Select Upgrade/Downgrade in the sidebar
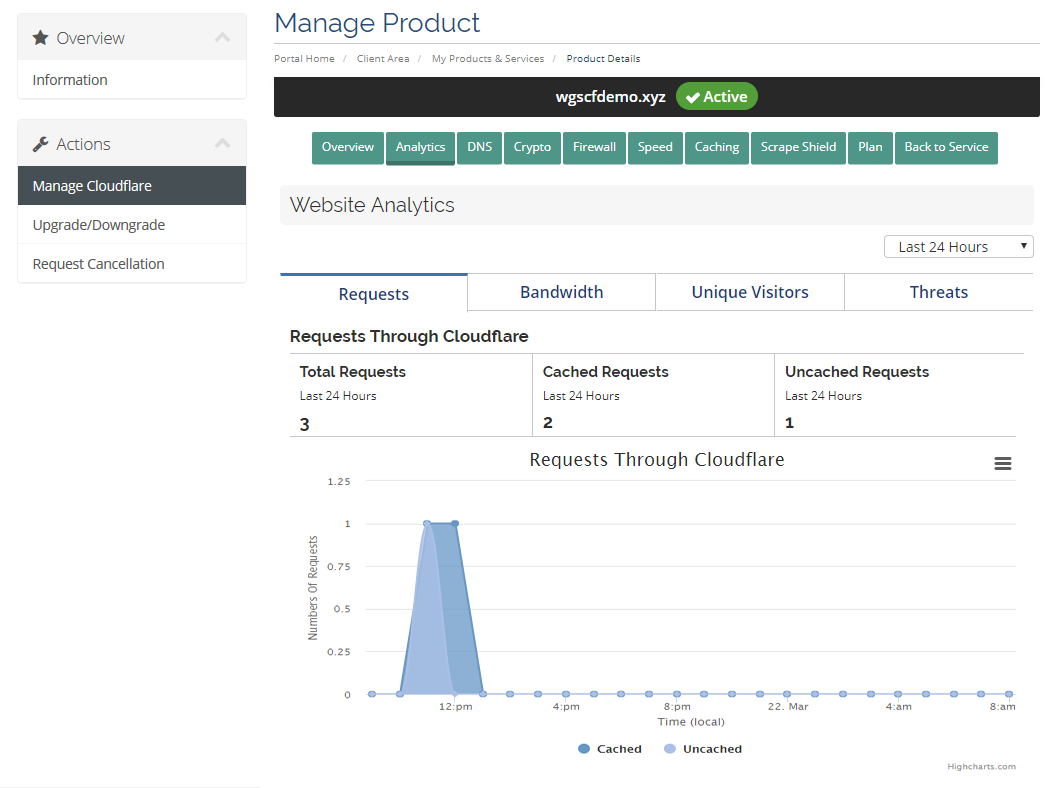 click(99, 225)
